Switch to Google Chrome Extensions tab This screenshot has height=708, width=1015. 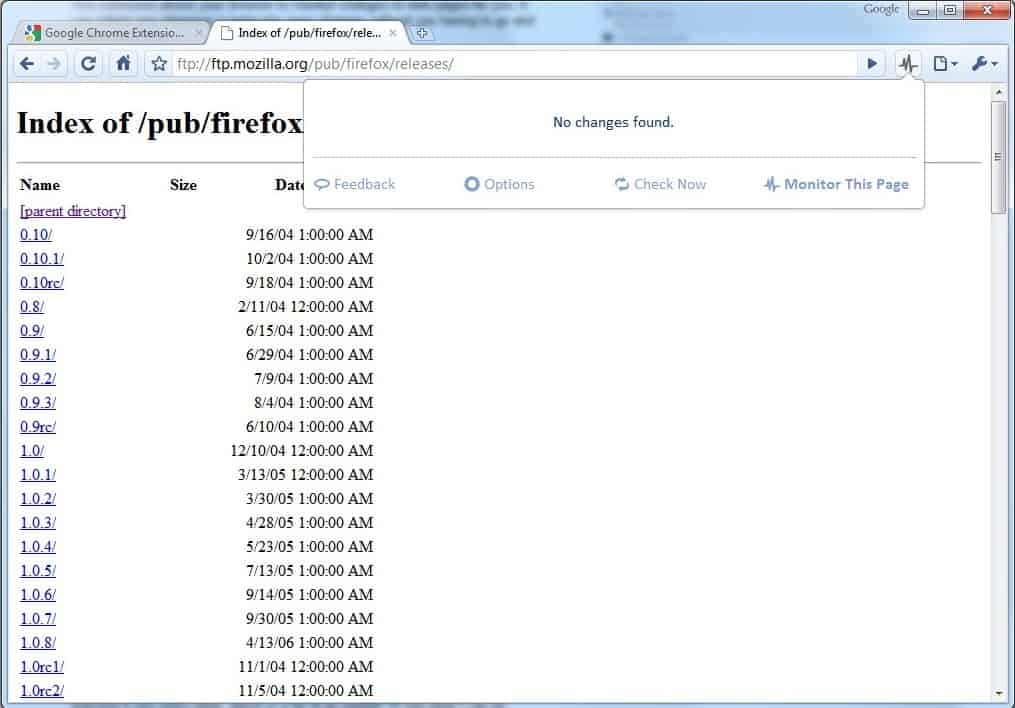(114, 33)
